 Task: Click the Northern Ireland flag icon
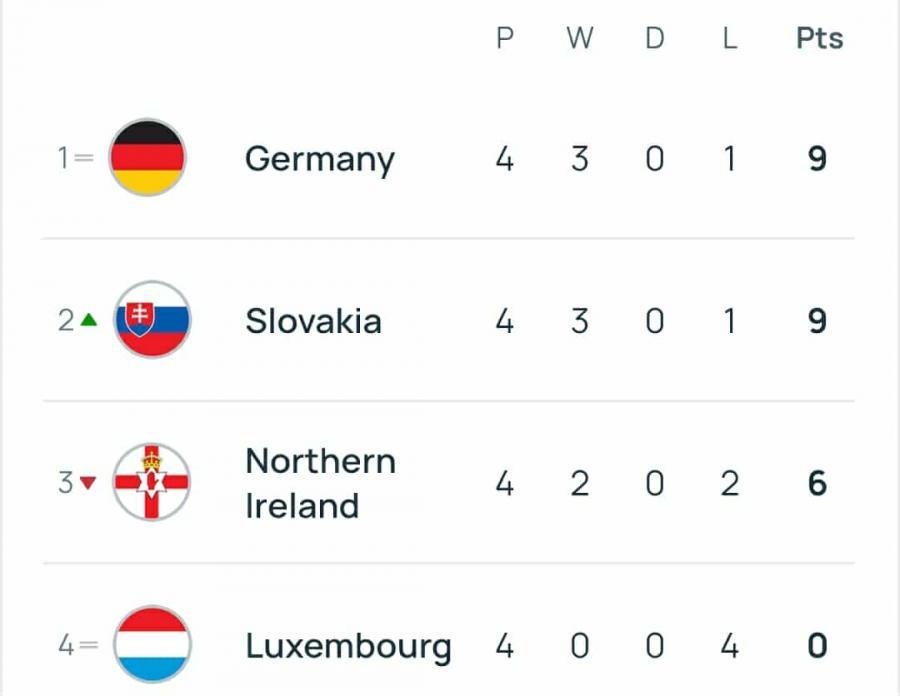[151, 483]
